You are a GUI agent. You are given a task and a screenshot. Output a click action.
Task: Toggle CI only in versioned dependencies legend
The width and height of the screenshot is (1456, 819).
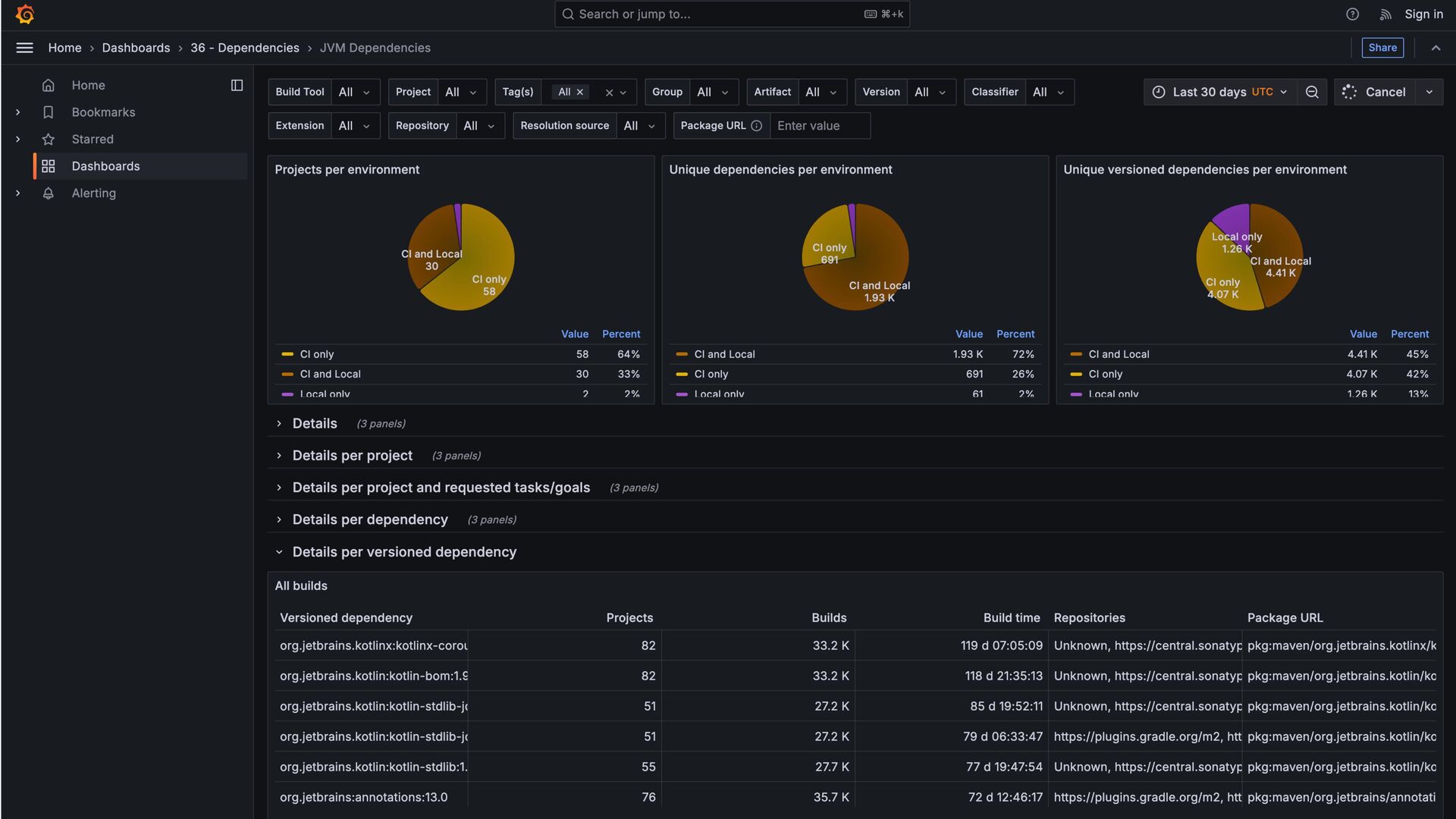point(1105,374)
